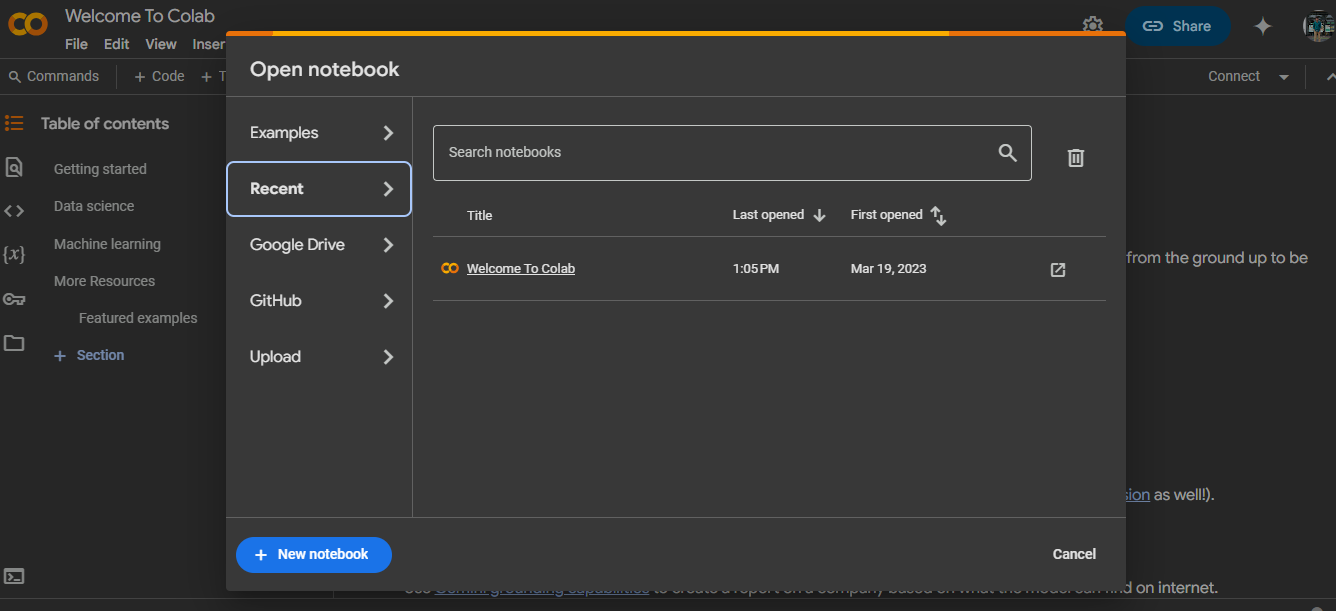The height and width of the screenshot is (611, 1336).
Task: Expand the Examples chevron
Action: [x=388, y=133]
